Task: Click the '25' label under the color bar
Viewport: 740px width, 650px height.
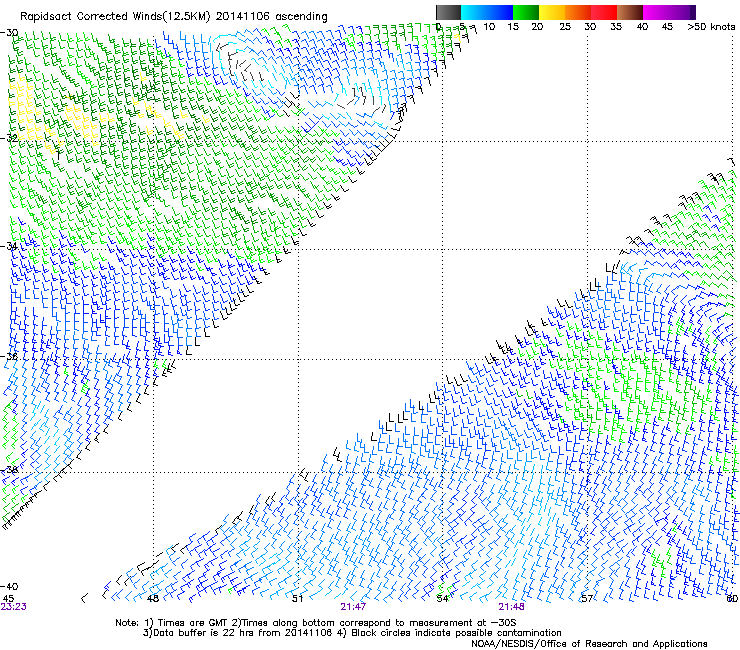Action: click(565, 27)
